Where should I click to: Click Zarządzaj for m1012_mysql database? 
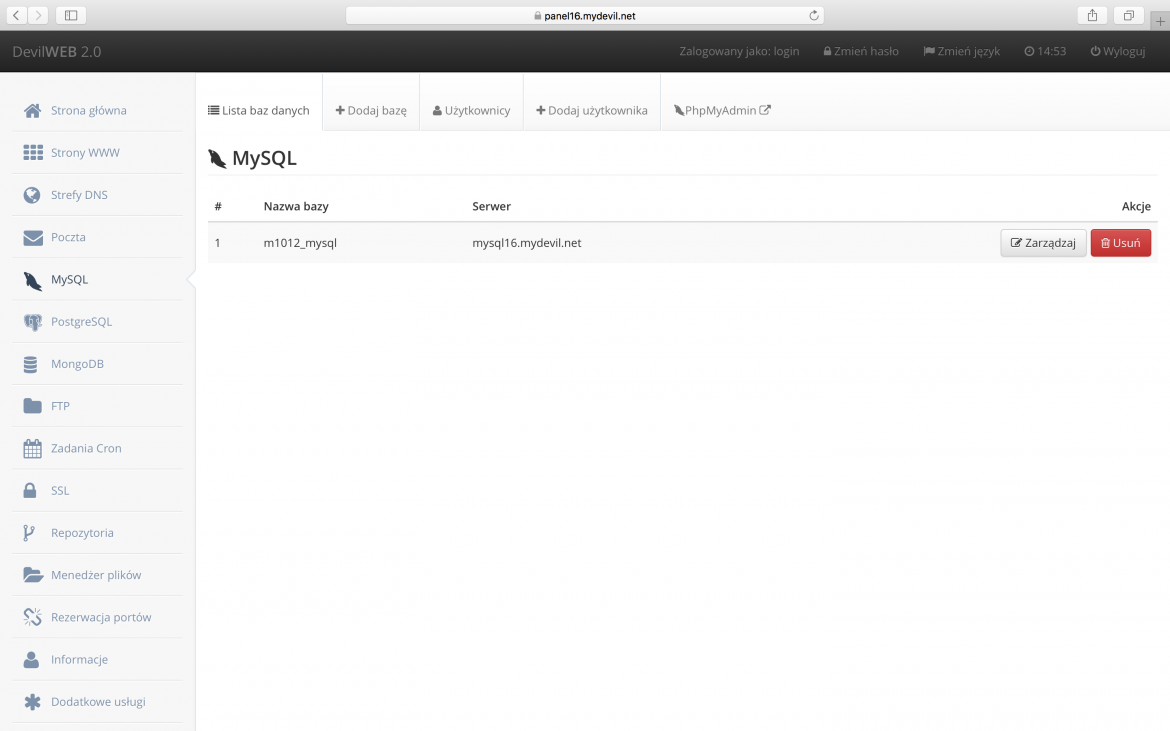pyautogui.click(x=1043, y=242)
